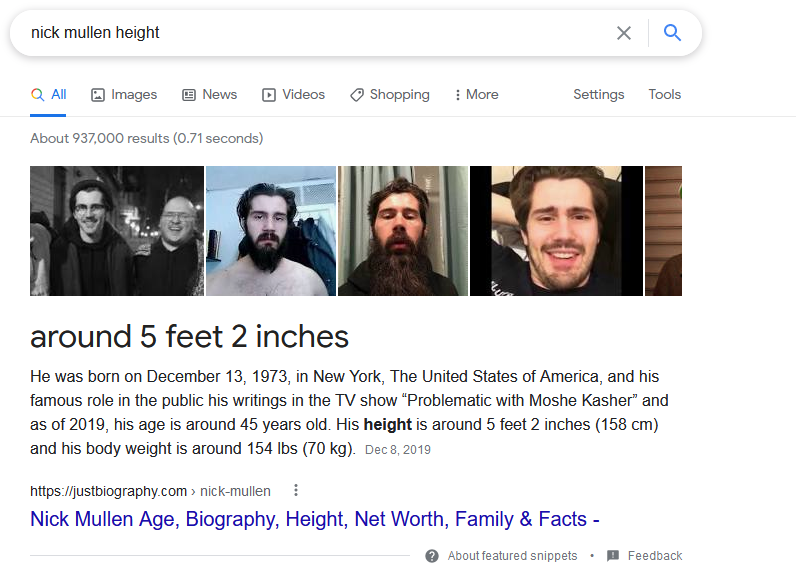Go to the Shopping tab
This screenshot has height=579, width=796.
[389, 95]
